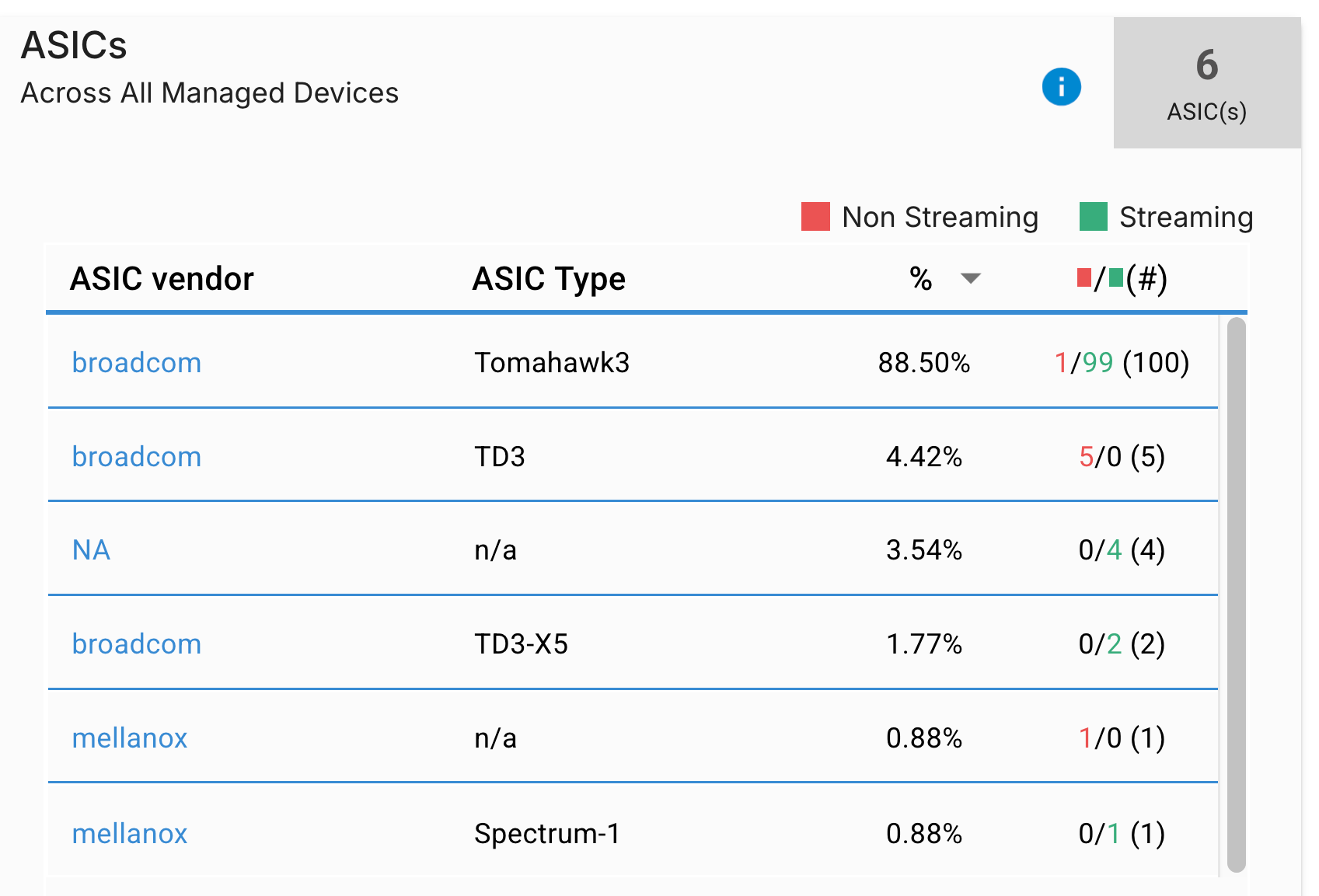Open the broadcom link in TD3 row
The width and height of the screenshot is (1319, 896).
[137, 457]
